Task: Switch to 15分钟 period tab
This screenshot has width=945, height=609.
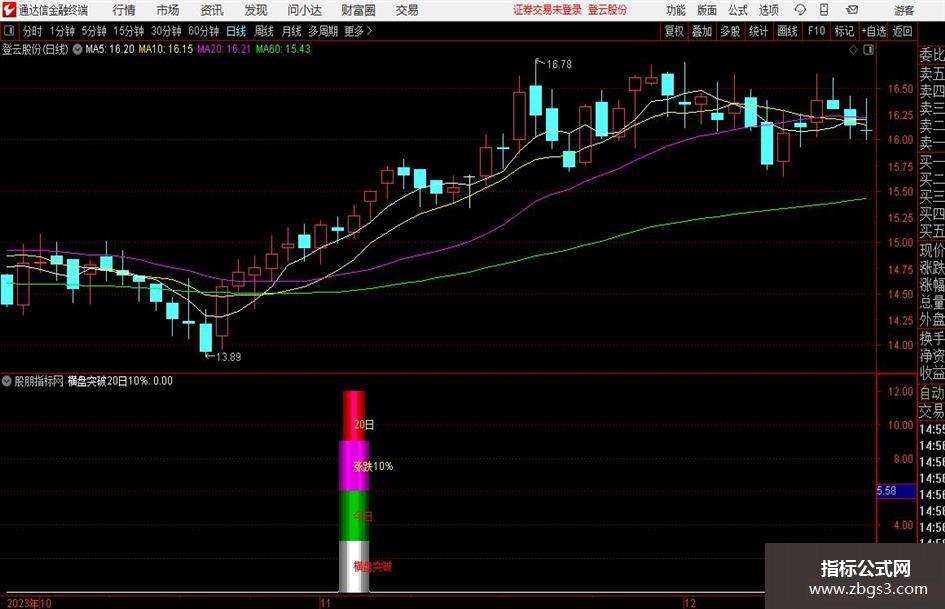Action: tap(128, 31)
